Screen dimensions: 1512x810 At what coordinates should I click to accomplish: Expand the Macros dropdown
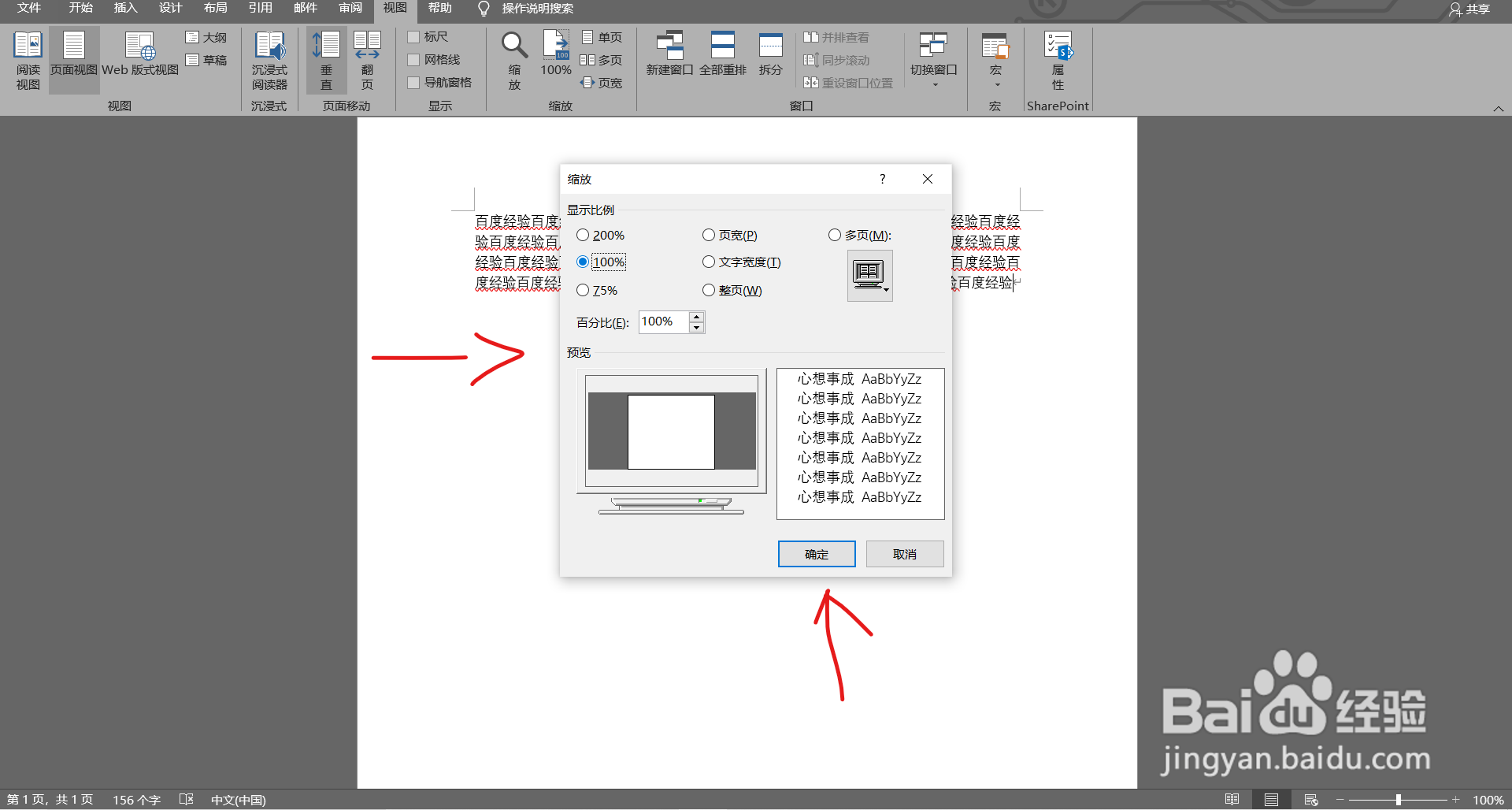tap(995, 61)
